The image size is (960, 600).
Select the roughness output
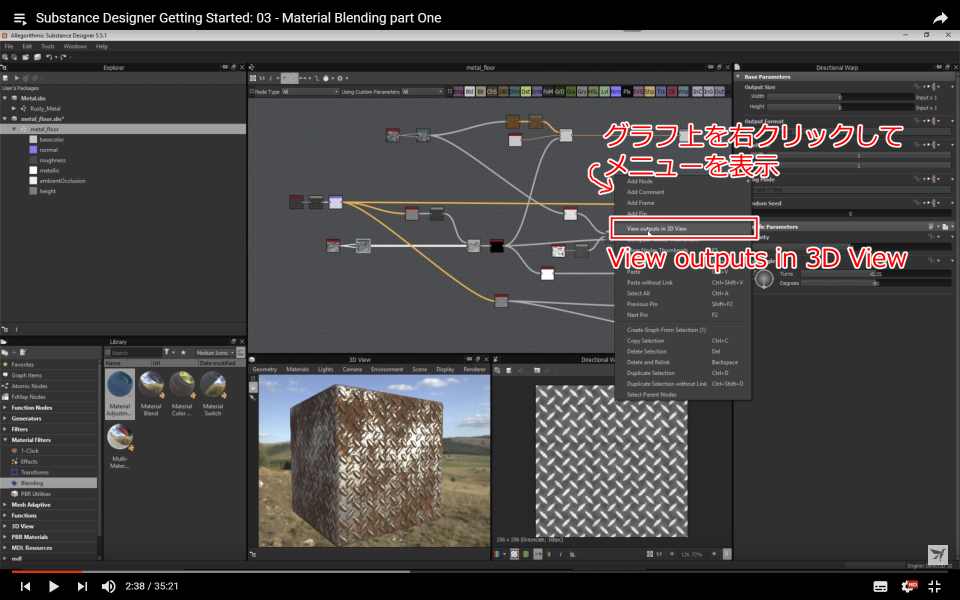(52, 160)
